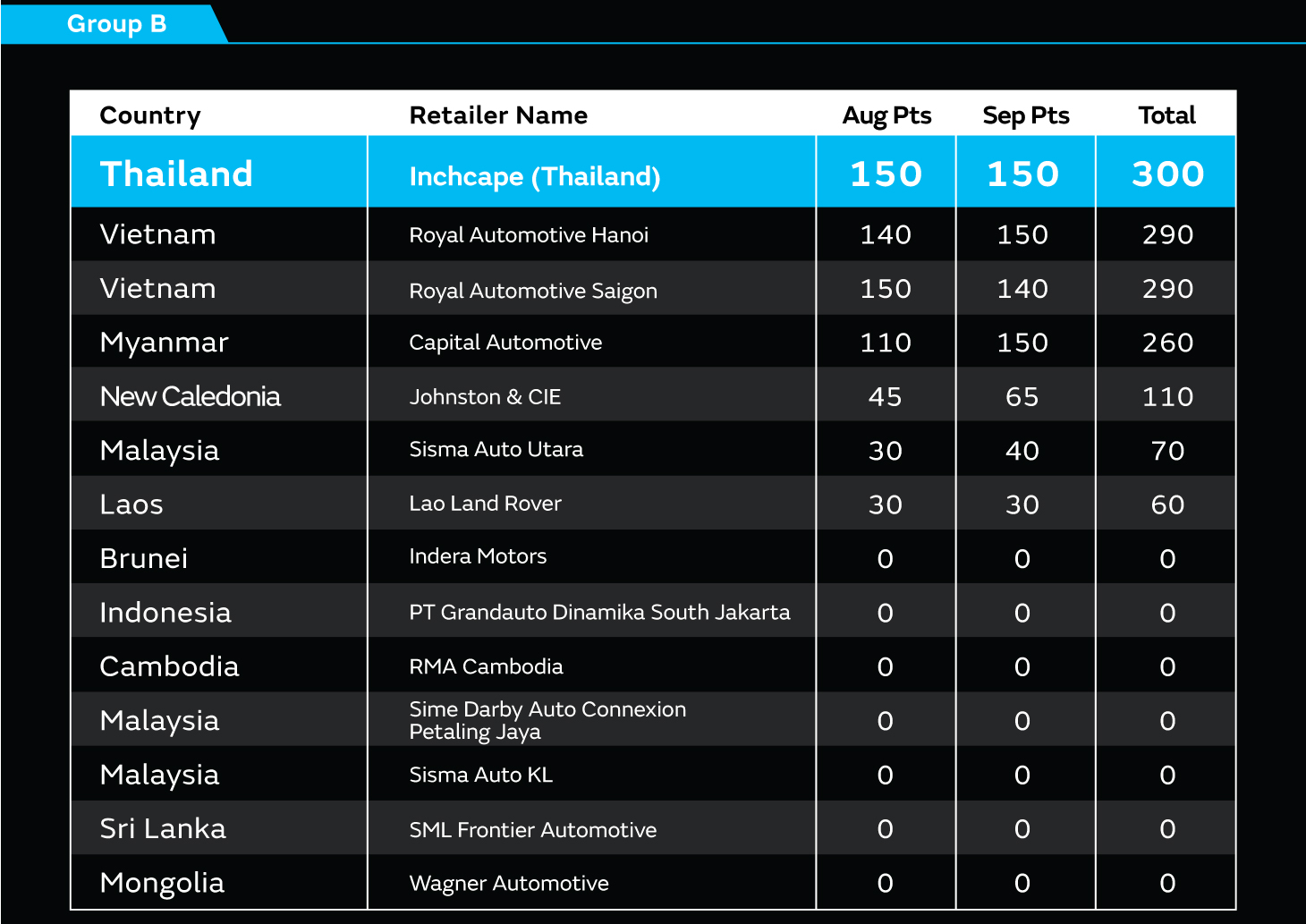
Task: Click the Lao Land Rover retailer
Action: [485, 504]
